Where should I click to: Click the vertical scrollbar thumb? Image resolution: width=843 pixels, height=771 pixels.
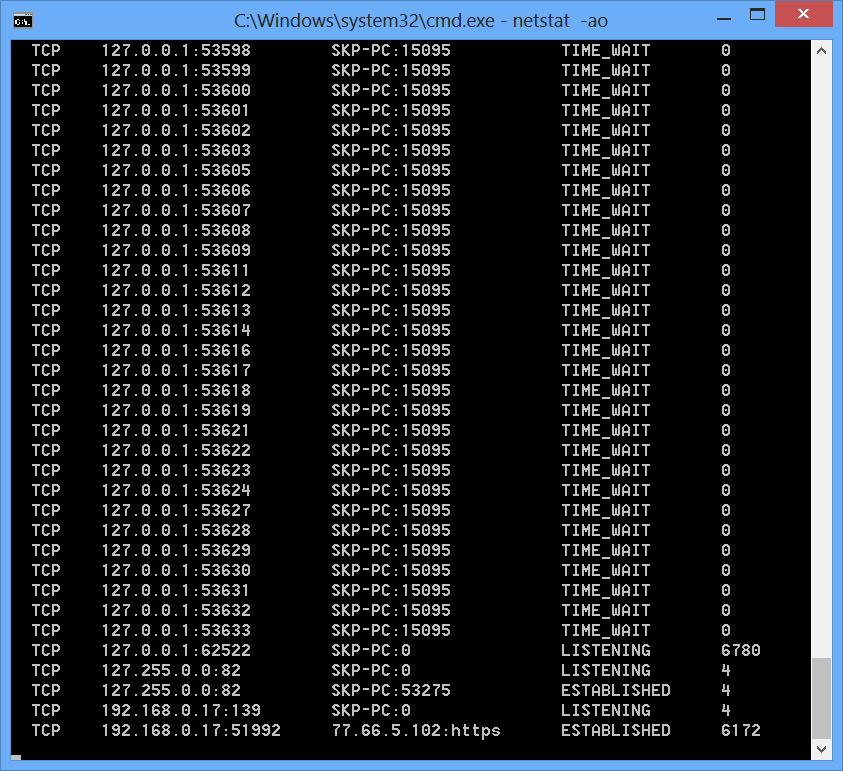(x=821, y=697)
